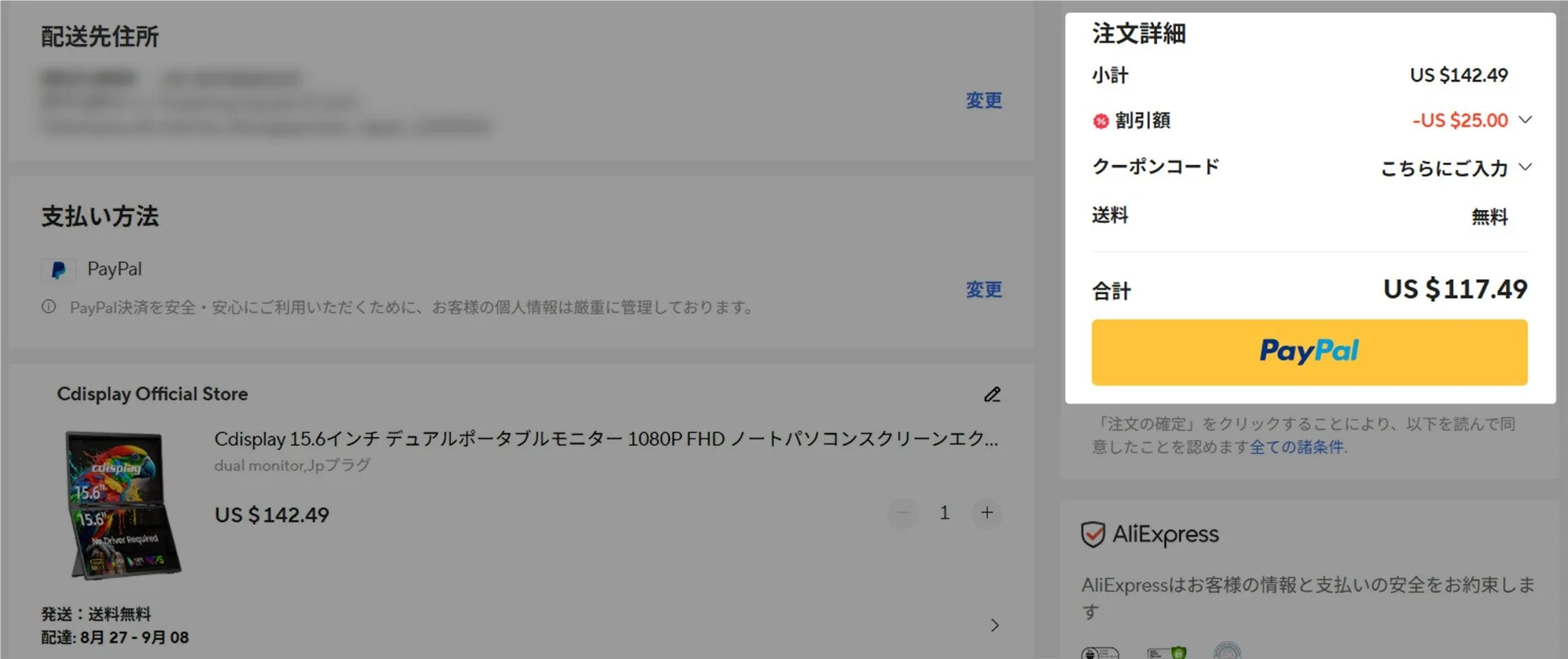Click the dual monitor product thumbnail
Viewport: 1568px width, 659px height.
(x=123, y=505)
